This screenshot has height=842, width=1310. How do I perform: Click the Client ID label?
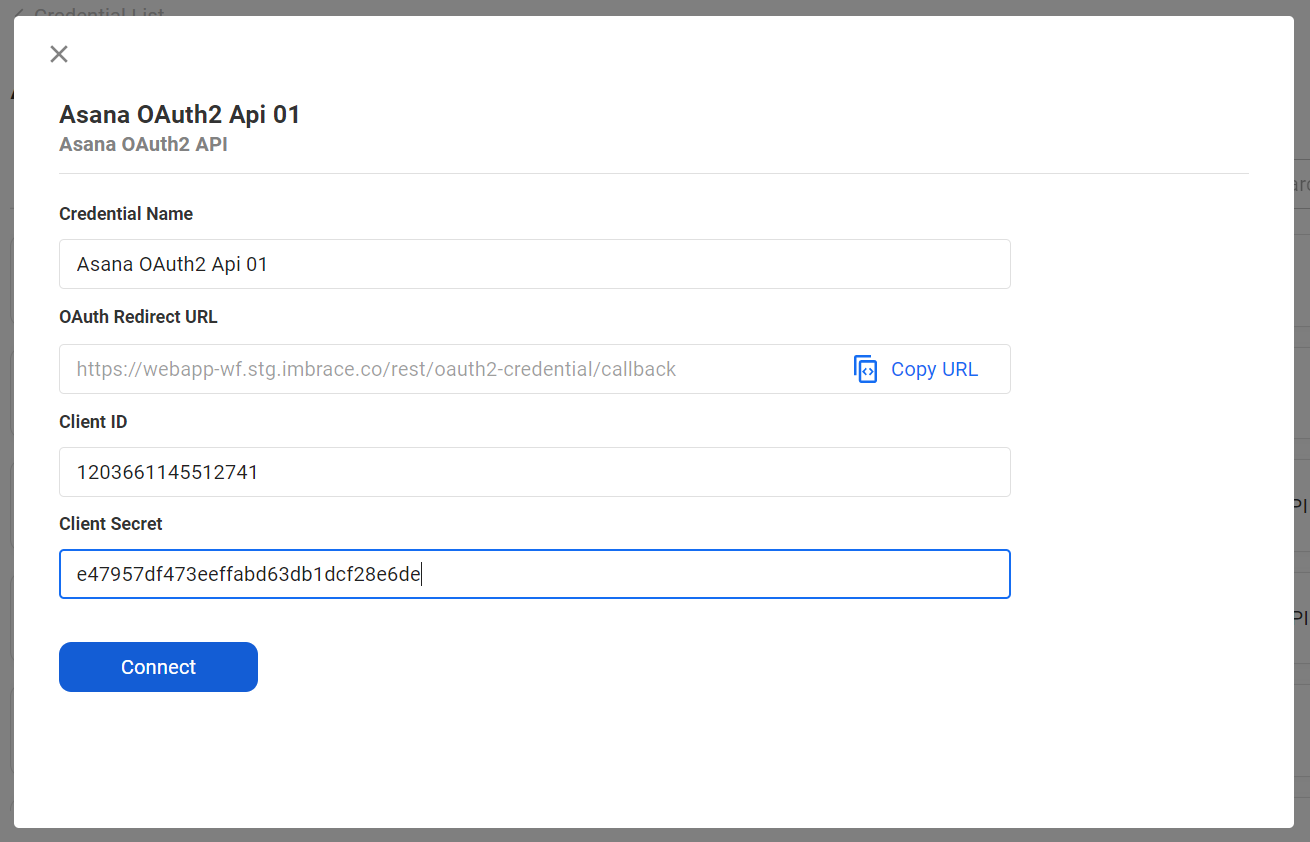[x=93, y=422]
